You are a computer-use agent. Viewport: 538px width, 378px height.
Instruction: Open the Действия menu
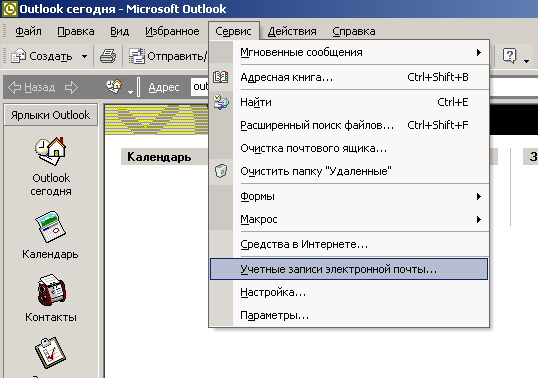point(292,31)
